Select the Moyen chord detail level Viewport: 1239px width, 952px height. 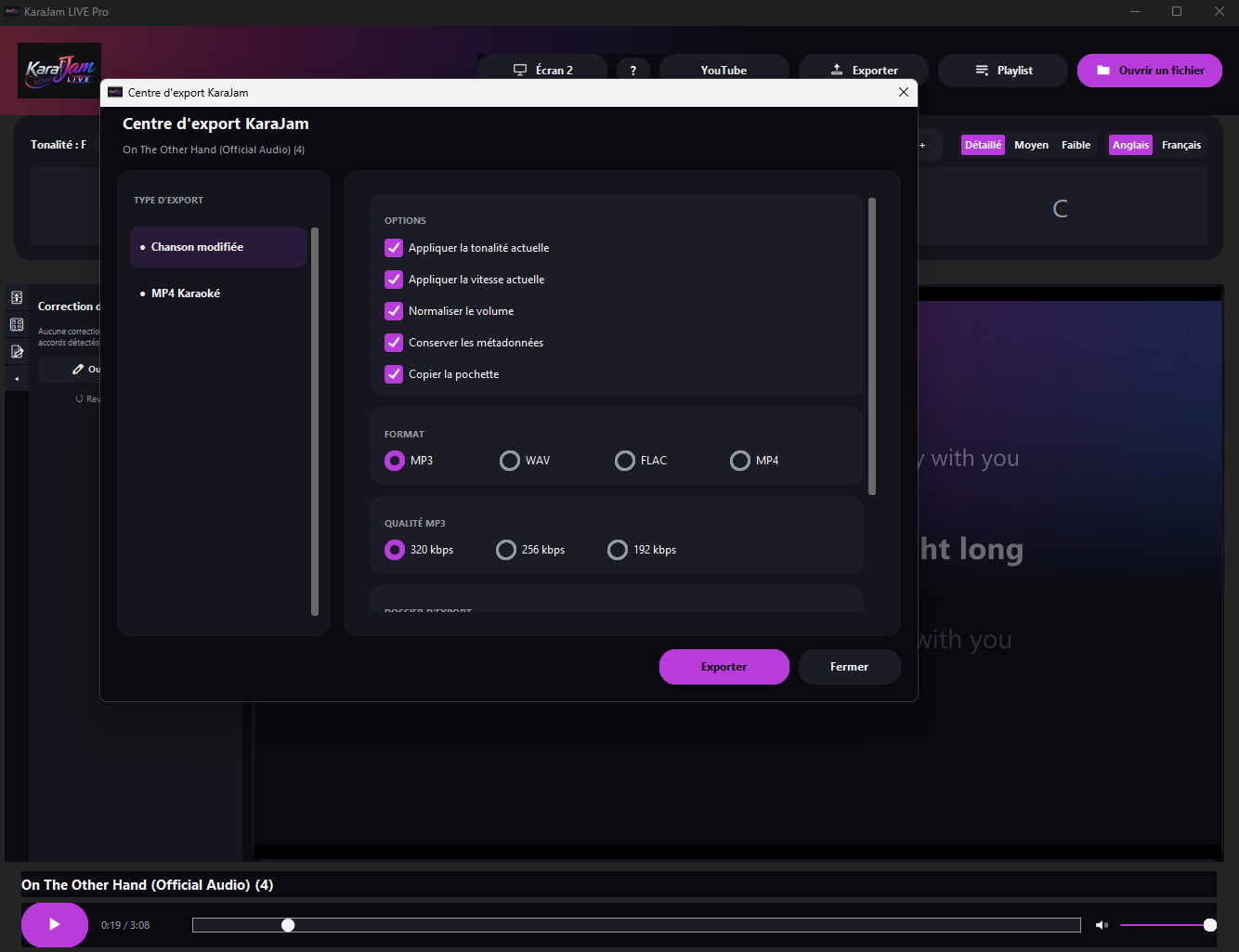coord(1031,145)
